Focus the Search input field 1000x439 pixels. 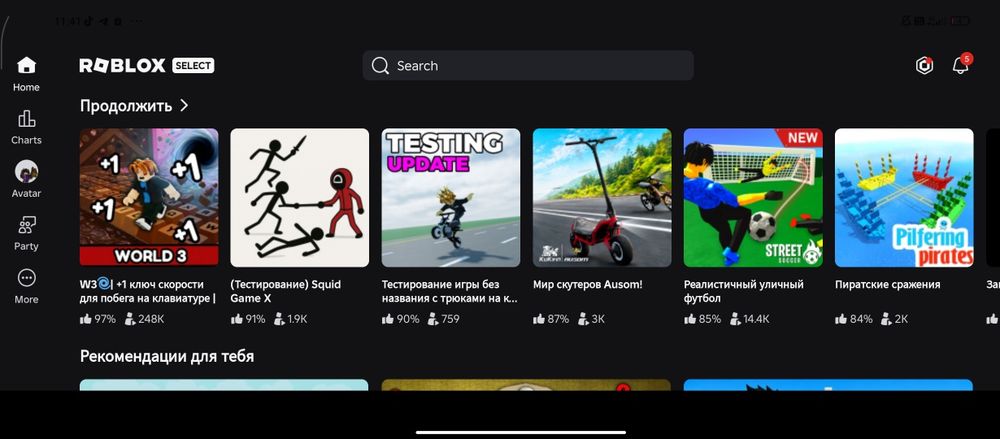(528, 66)
